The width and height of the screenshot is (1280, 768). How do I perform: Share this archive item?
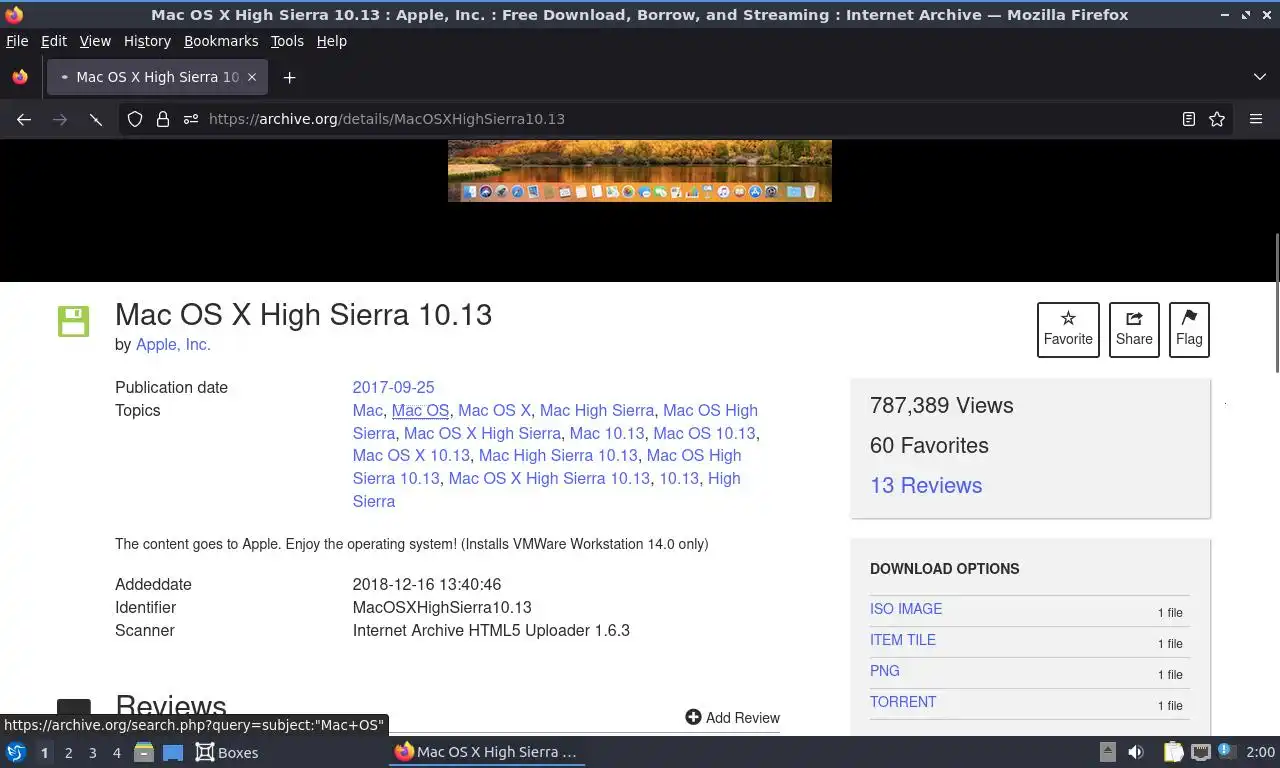click(1134, 329)
